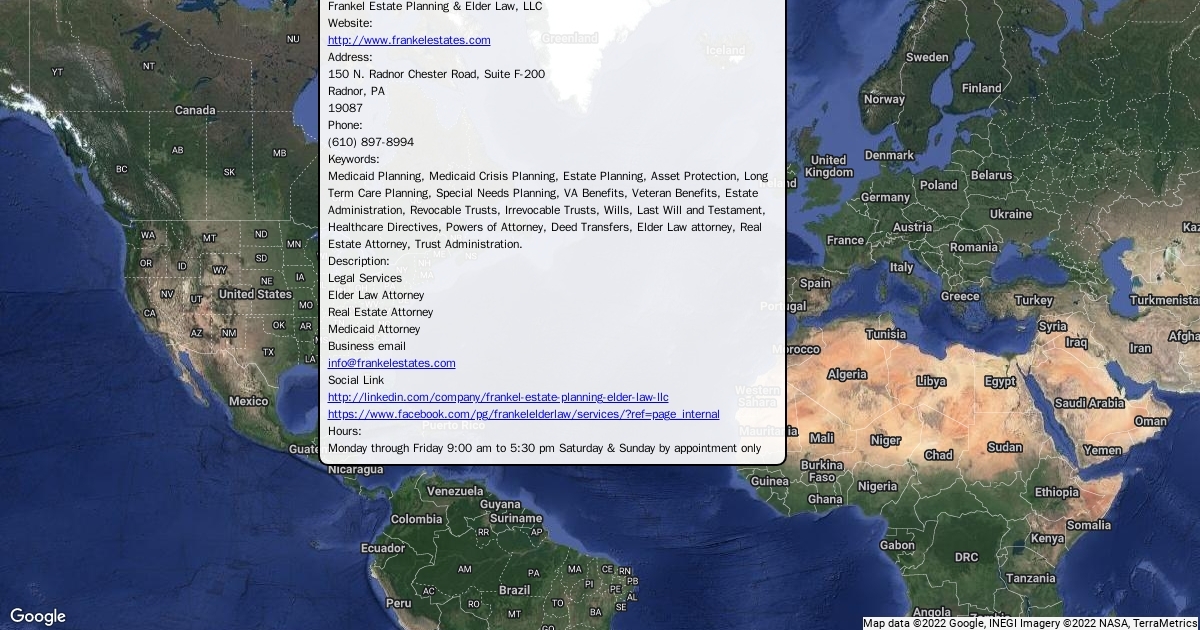
Task: Open the LinkedIn company profile link
Action: click(498, 397)
